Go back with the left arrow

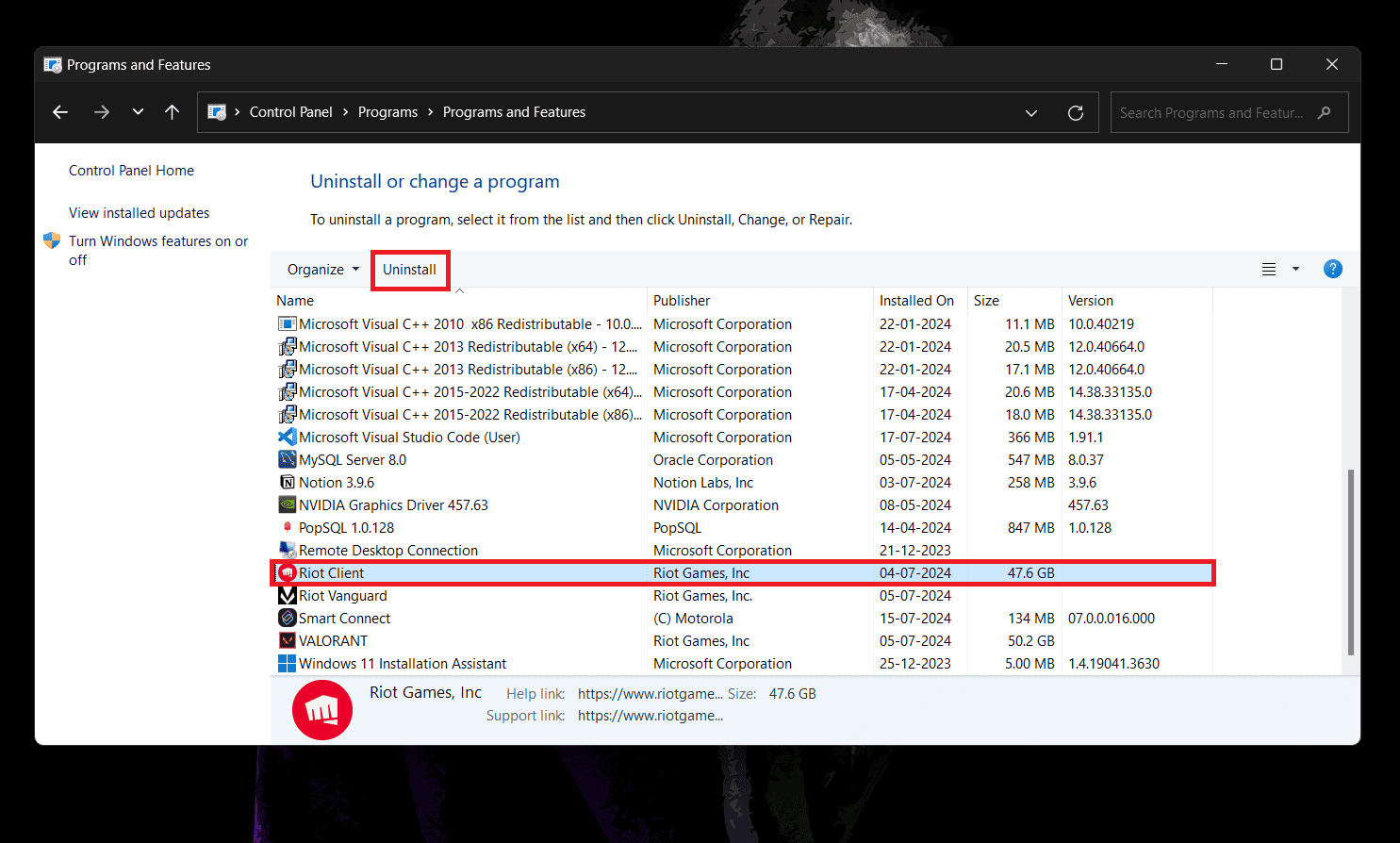click(60, 112)
